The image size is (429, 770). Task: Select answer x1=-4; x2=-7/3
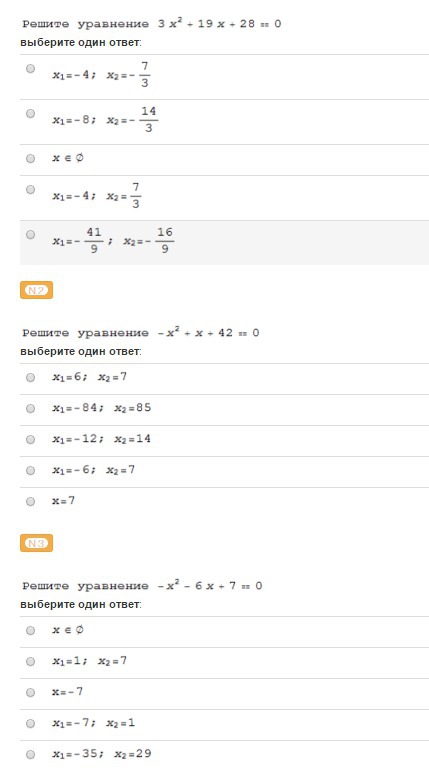click(30, 69)
